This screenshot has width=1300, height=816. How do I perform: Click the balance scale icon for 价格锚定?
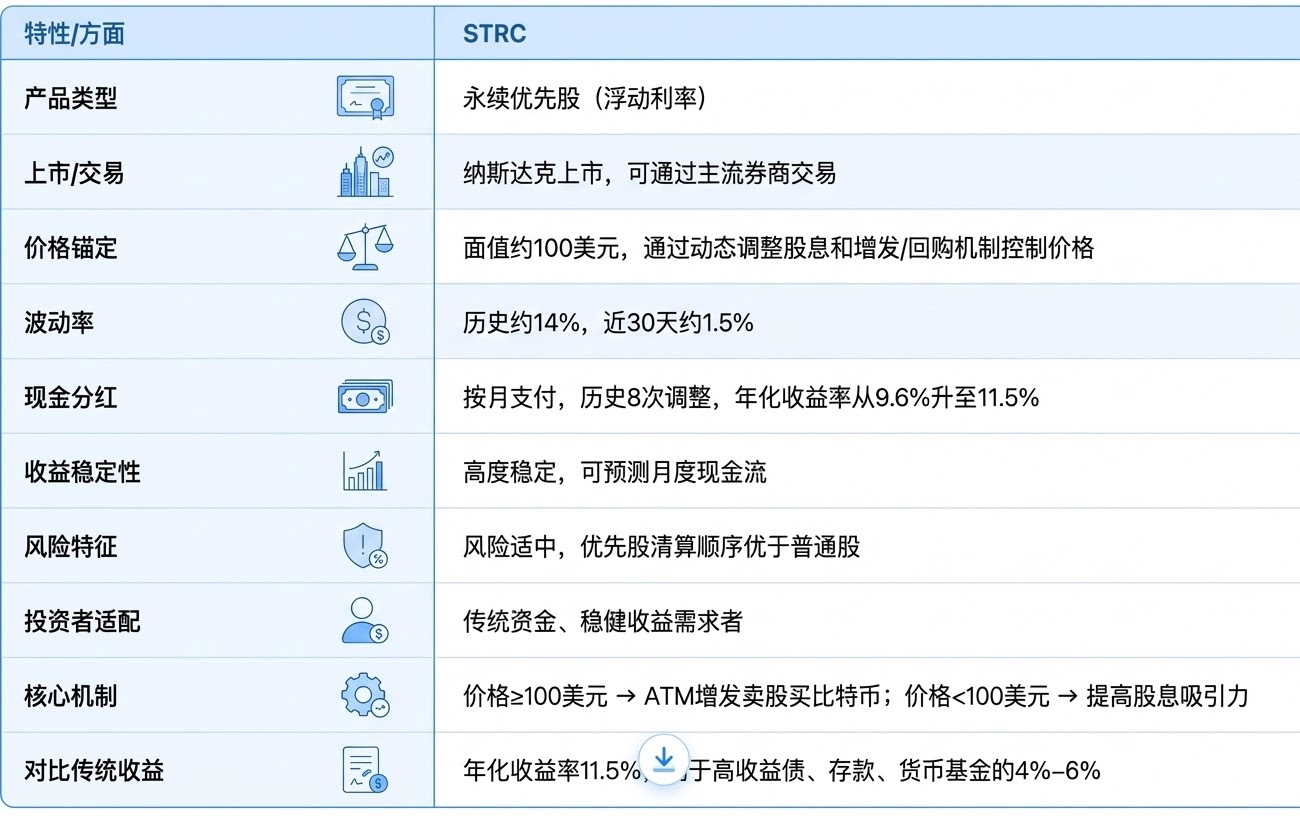pos(366,247)
